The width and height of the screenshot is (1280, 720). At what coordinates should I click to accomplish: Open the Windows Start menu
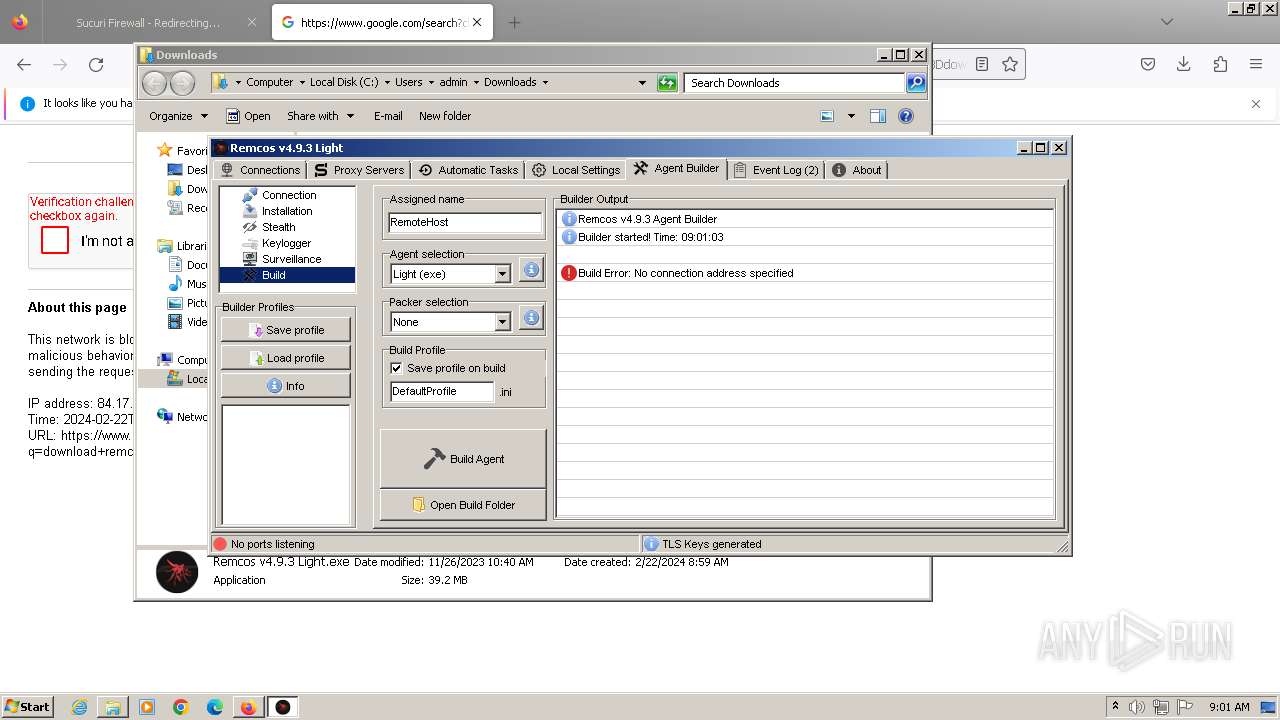27,706
